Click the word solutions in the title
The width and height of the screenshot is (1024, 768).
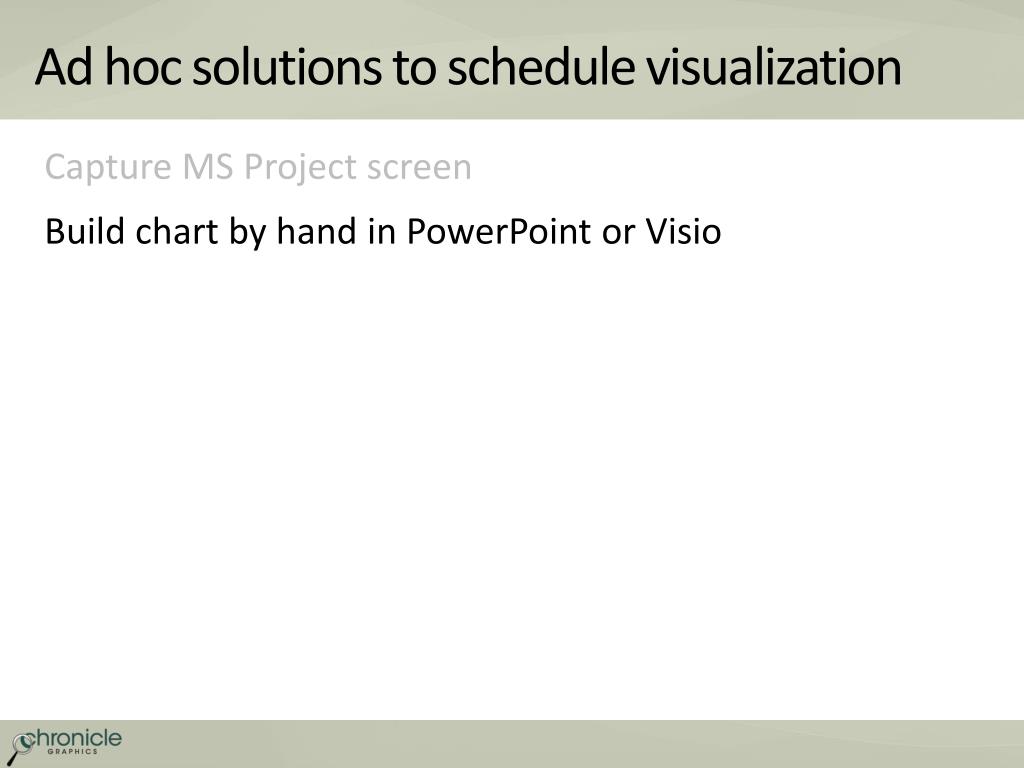coord(286,66)
